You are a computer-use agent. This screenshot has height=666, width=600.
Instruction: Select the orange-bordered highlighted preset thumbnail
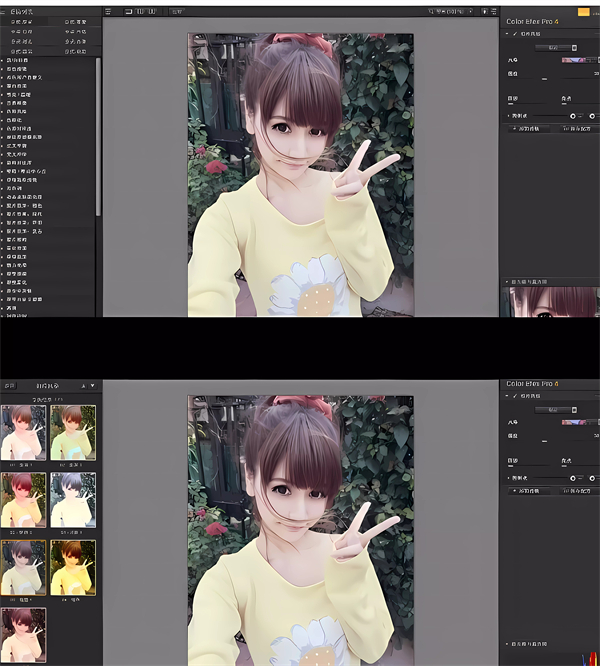pyautogui.click(x=23, y=567)
